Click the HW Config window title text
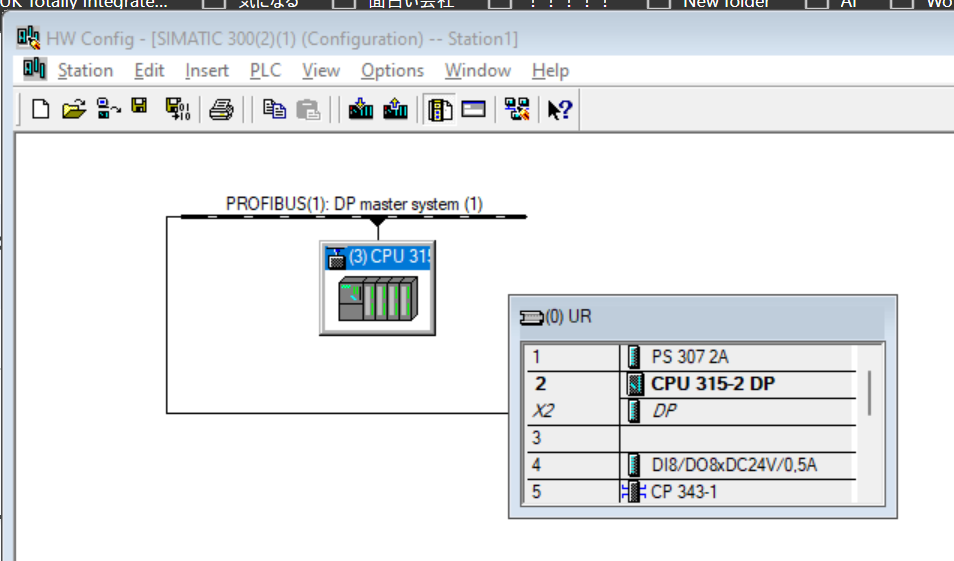The width and height of the screenshot is (954, 561). coord(282,39)
